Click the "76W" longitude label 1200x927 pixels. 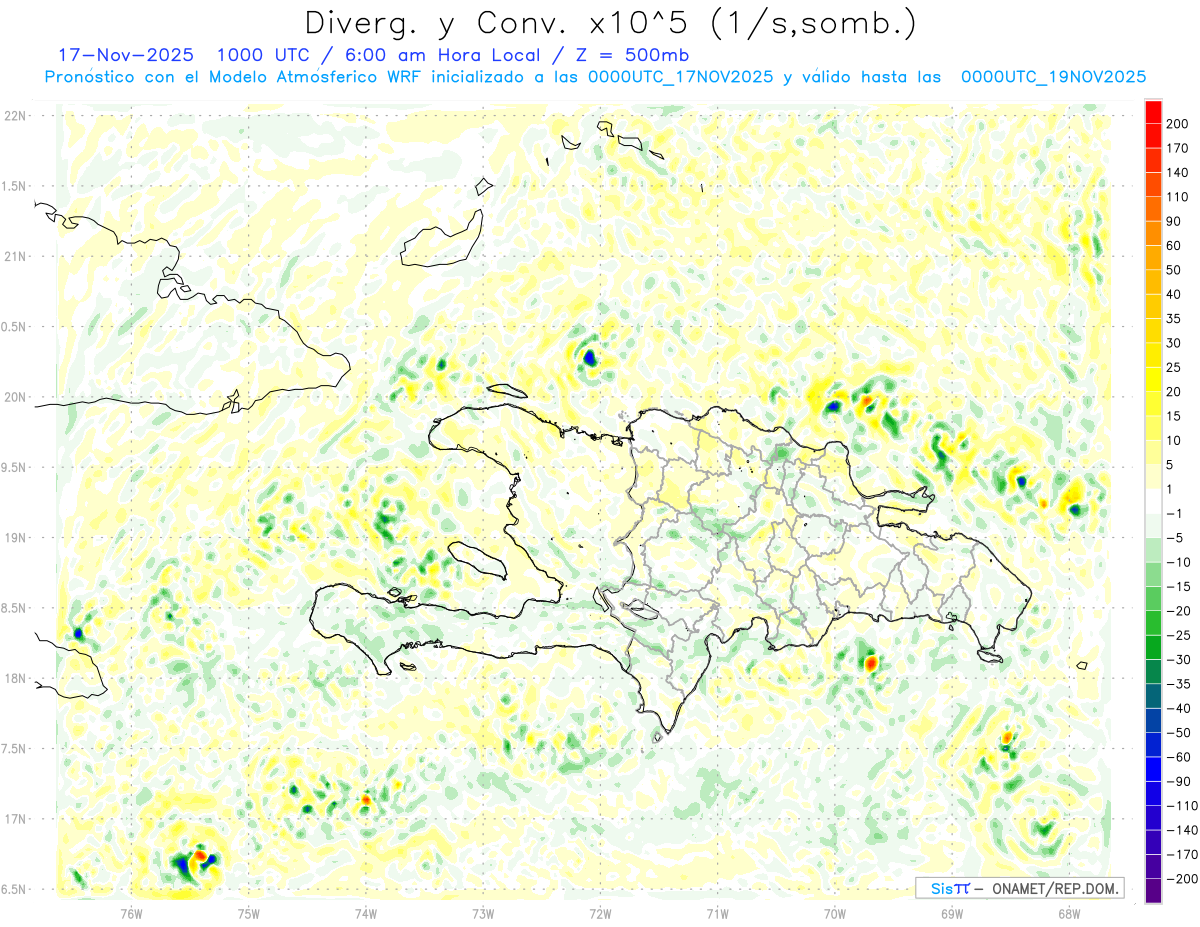pyautogui.click(x=131, y=912)
